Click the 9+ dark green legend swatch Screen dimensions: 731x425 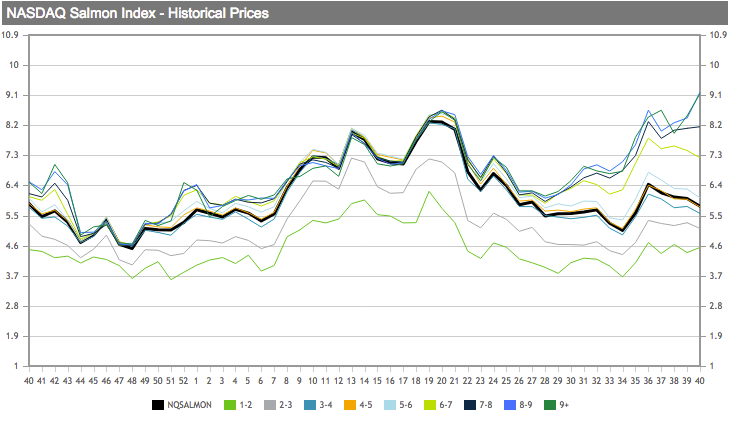[x=550, y=405]
